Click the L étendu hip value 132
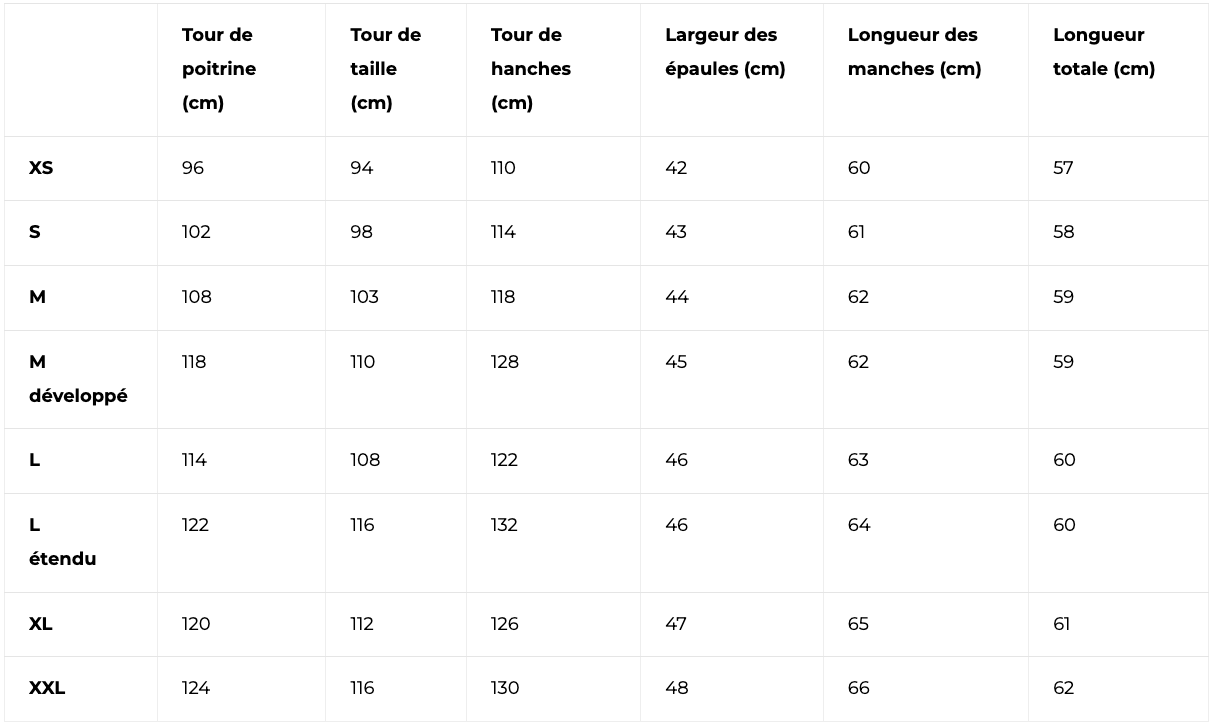Screen dimensions: 1214x726 coord(504,525)
